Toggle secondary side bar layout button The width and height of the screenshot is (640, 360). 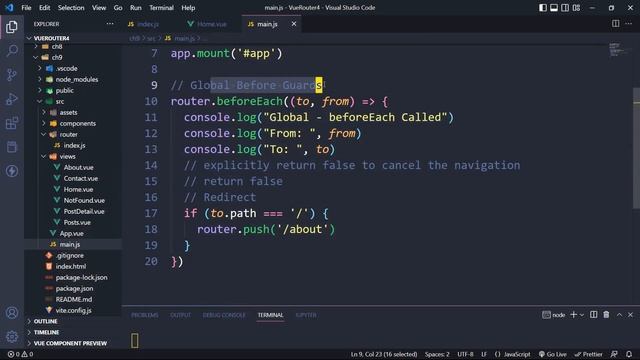pos(565,8)
